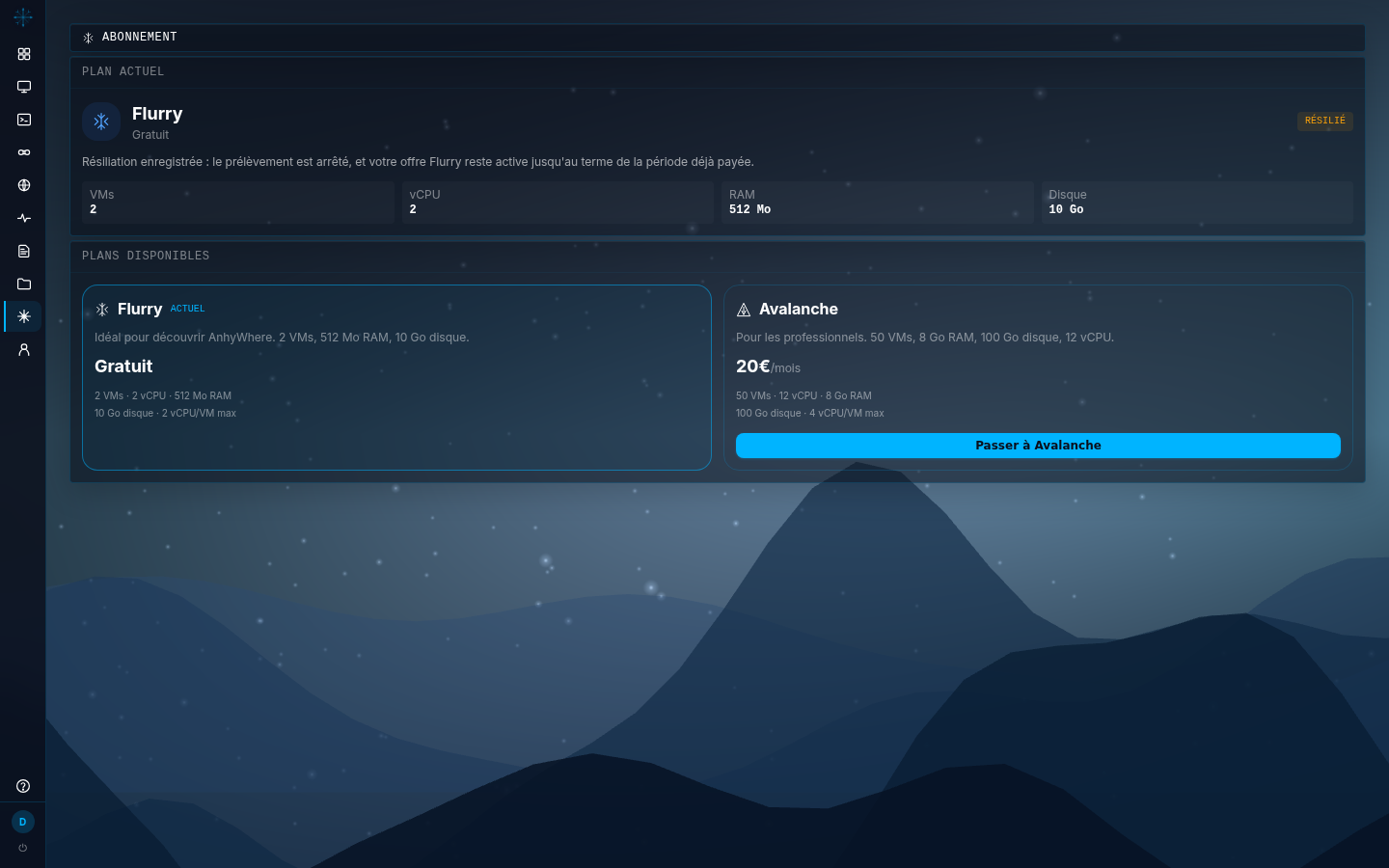This screenshot has width=1389, height=868.
Task: Open the terminal console icon in sidebar
Action: tap(24, 120)
